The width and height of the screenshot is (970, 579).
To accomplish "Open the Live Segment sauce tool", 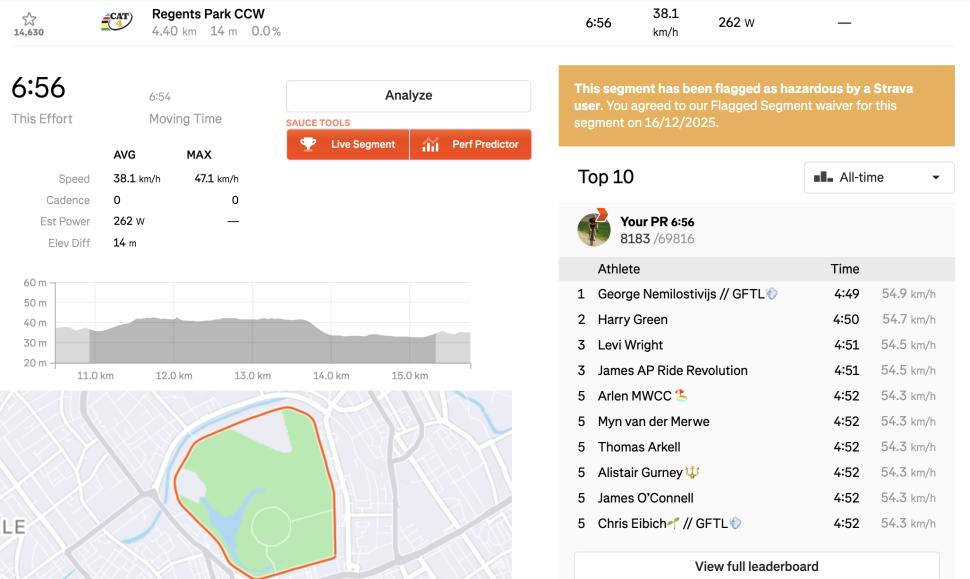I will coord(348,144).
